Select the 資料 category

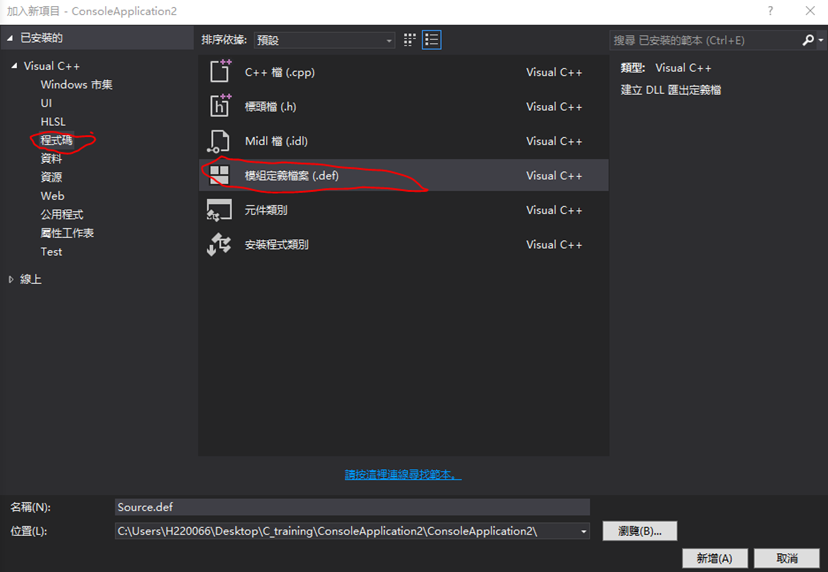tap(51, 158)
